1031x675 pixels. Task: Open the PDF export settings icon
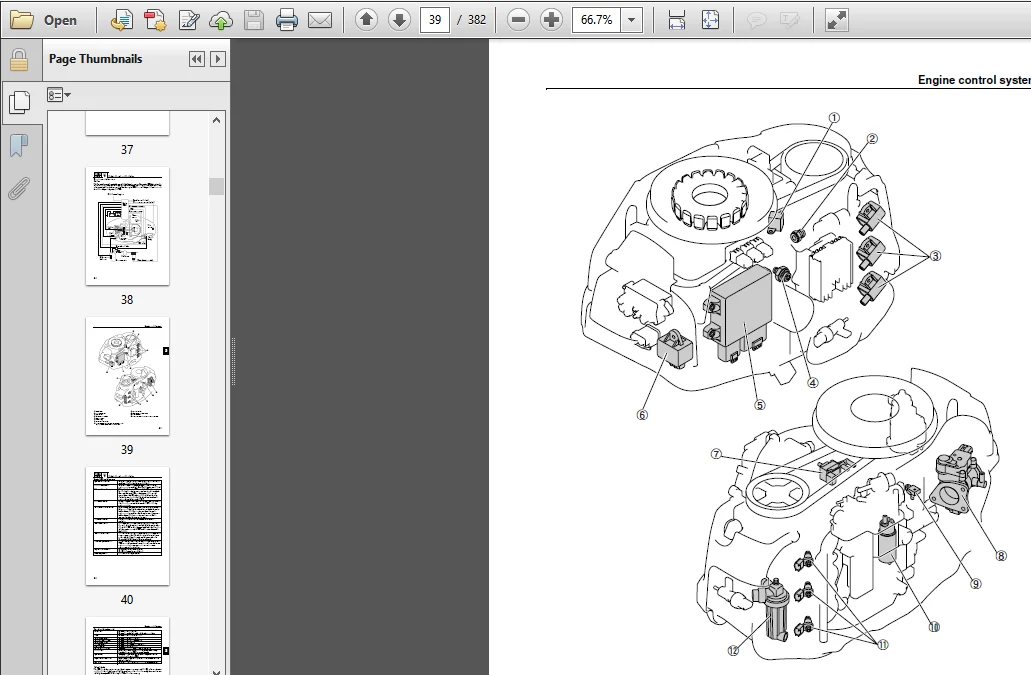click(155, 20)
